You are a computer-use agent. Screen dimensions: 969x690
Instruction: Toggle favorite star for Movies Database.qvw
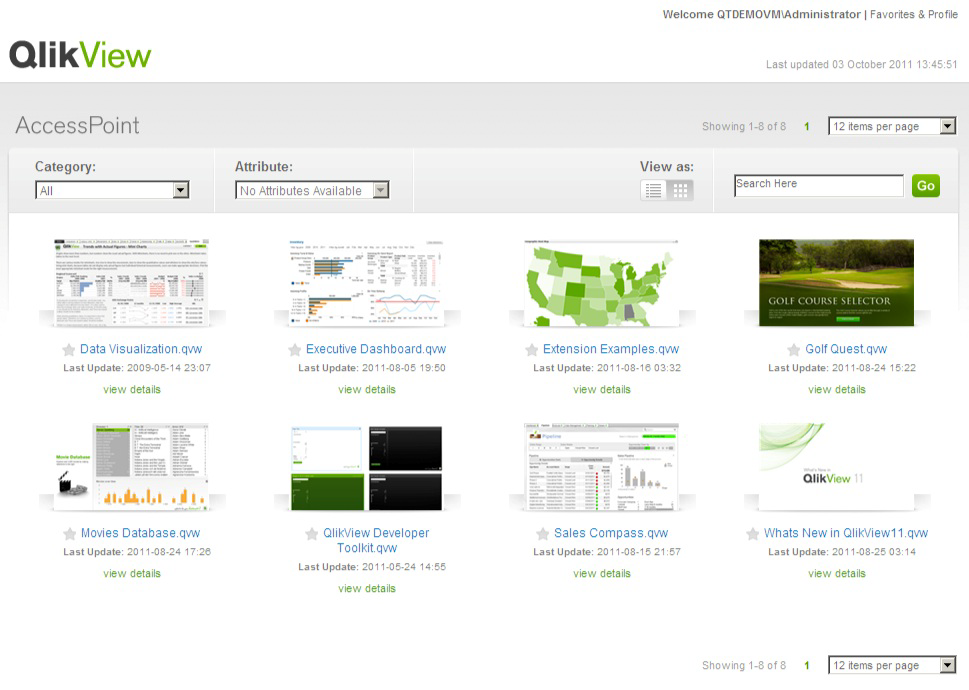click(68, 533)
